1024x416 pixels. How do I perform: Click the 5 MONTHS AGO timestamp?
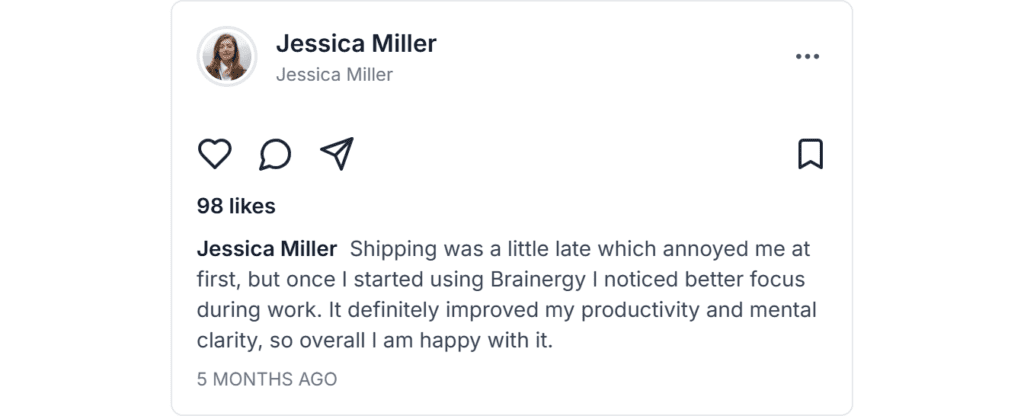267,380
